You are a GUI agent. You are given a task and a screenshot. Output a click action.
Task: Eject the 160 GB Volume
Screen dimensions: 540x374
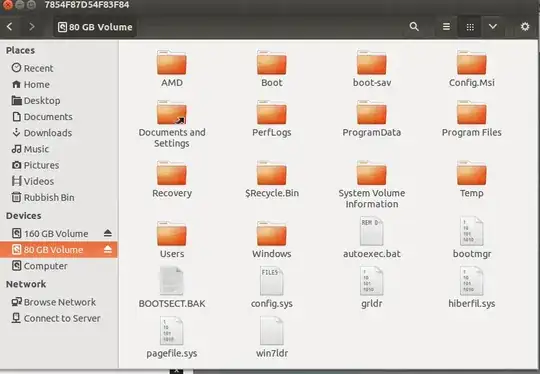tap(107, 233)
